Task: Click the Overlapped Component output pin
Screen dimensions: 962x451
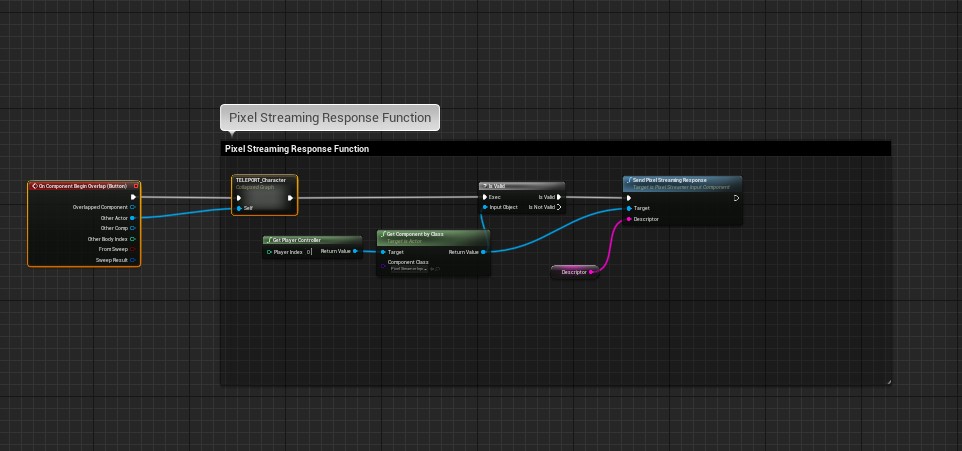Action: 133,207
